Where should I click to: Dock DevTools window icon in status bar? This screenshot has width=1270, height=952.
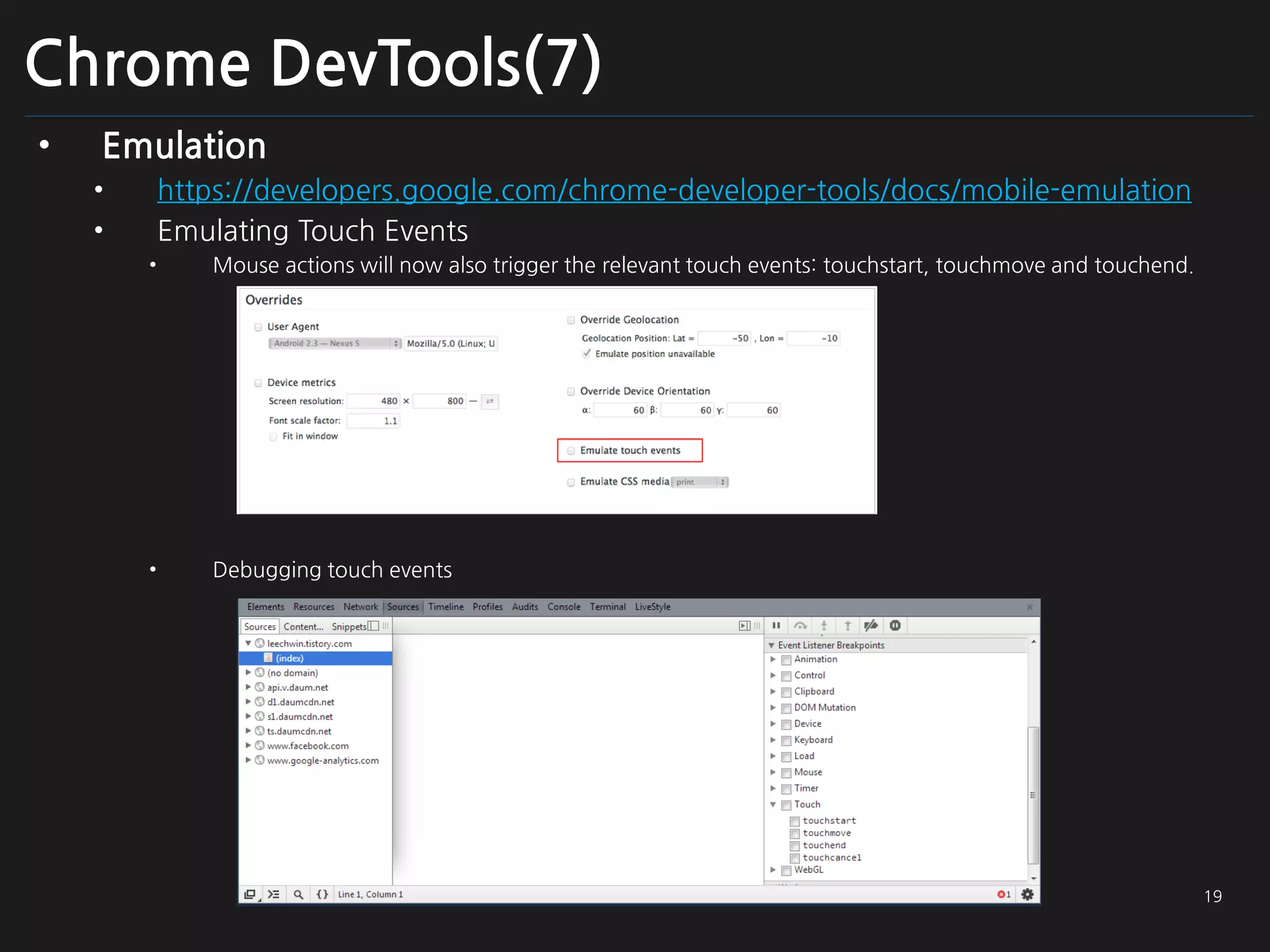coord(250,894)
